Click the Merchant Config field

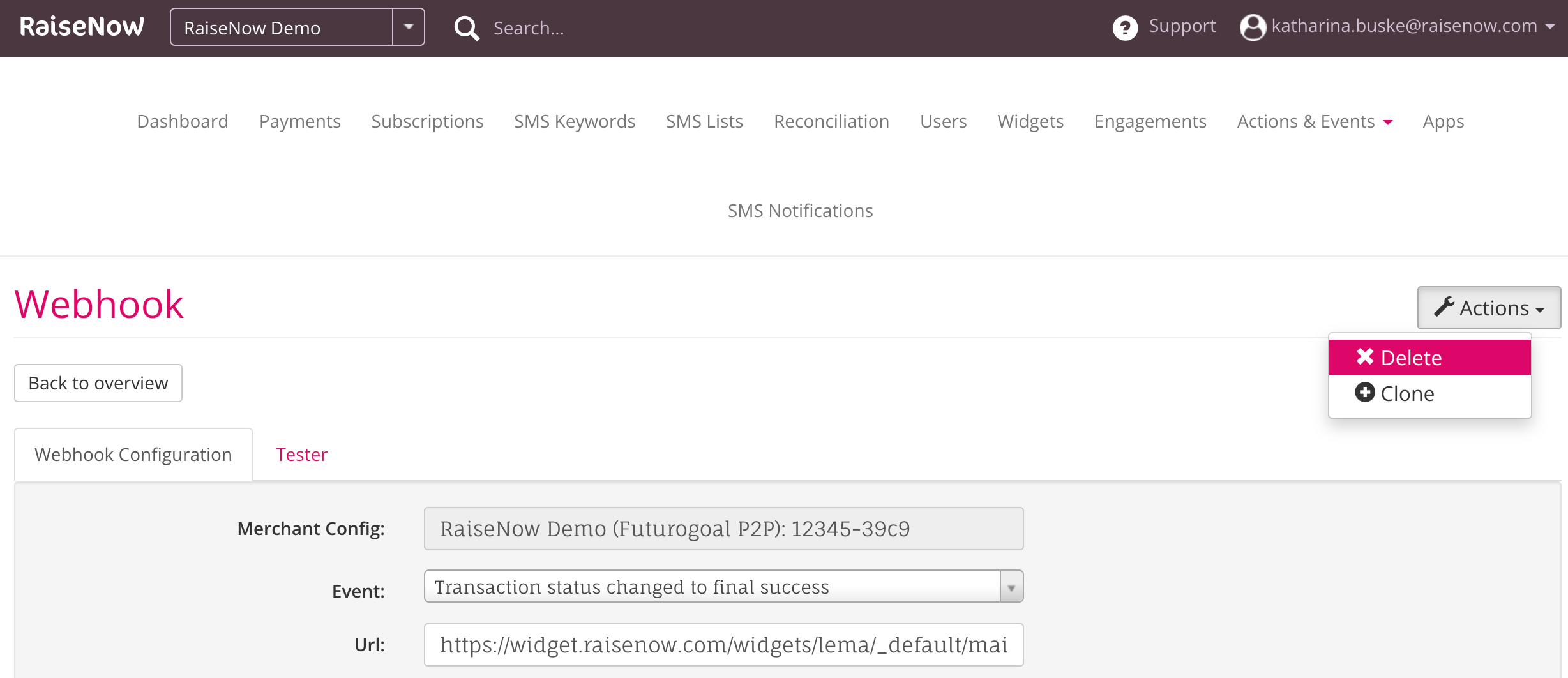(723, 529)
